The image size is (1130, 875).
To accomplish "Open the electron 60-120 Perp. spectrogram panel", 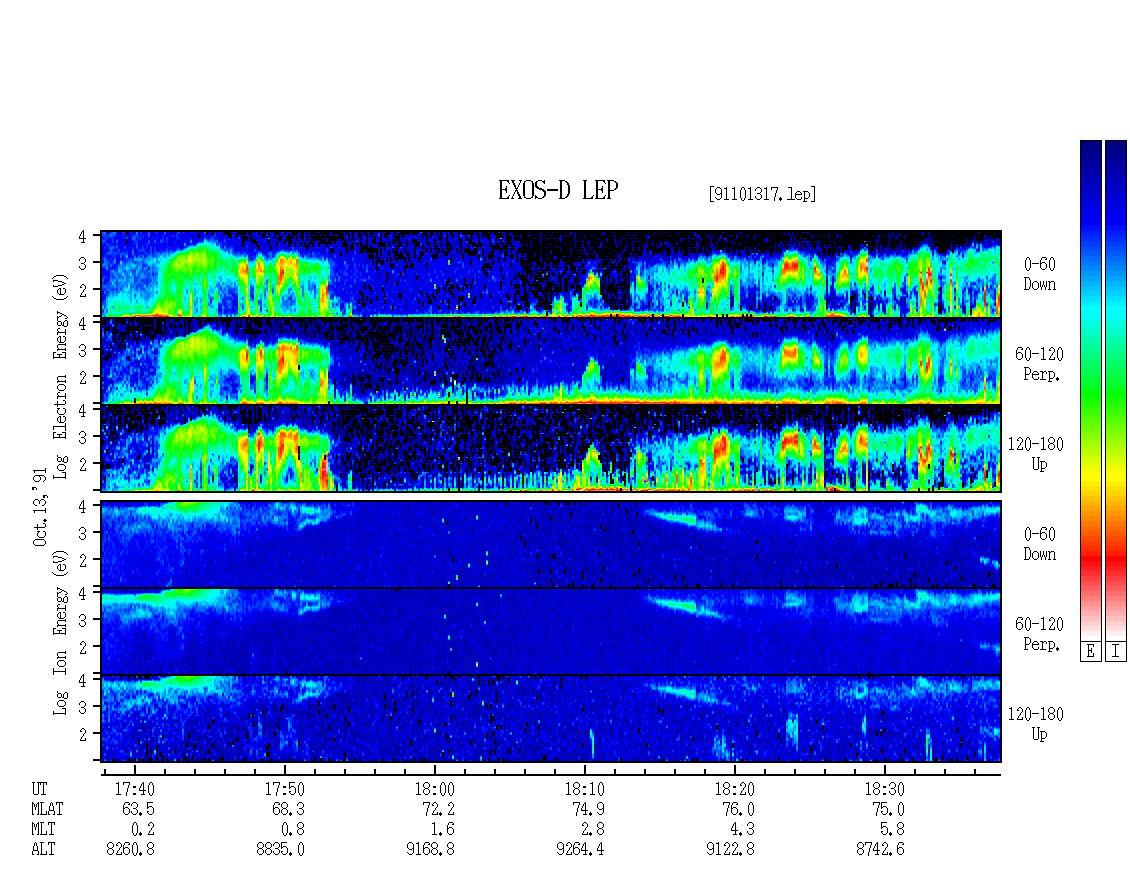I will pyautogui.click(x=551, y=361).
